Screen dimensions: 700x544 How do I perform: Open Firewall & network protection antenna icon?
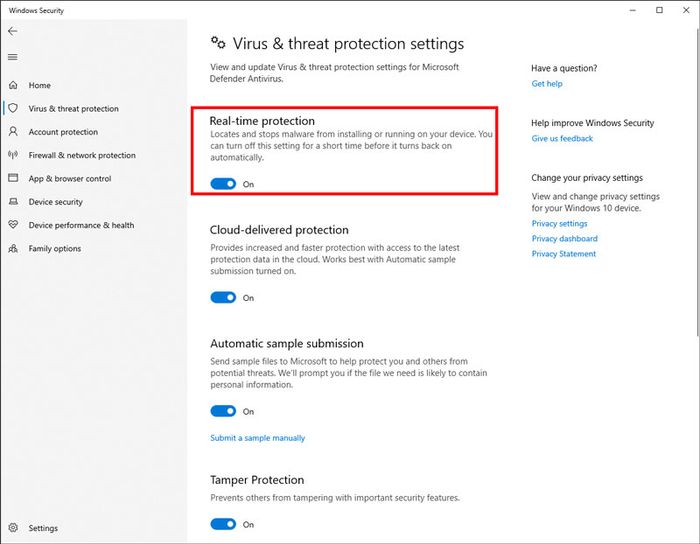click(x=13, y=155)
